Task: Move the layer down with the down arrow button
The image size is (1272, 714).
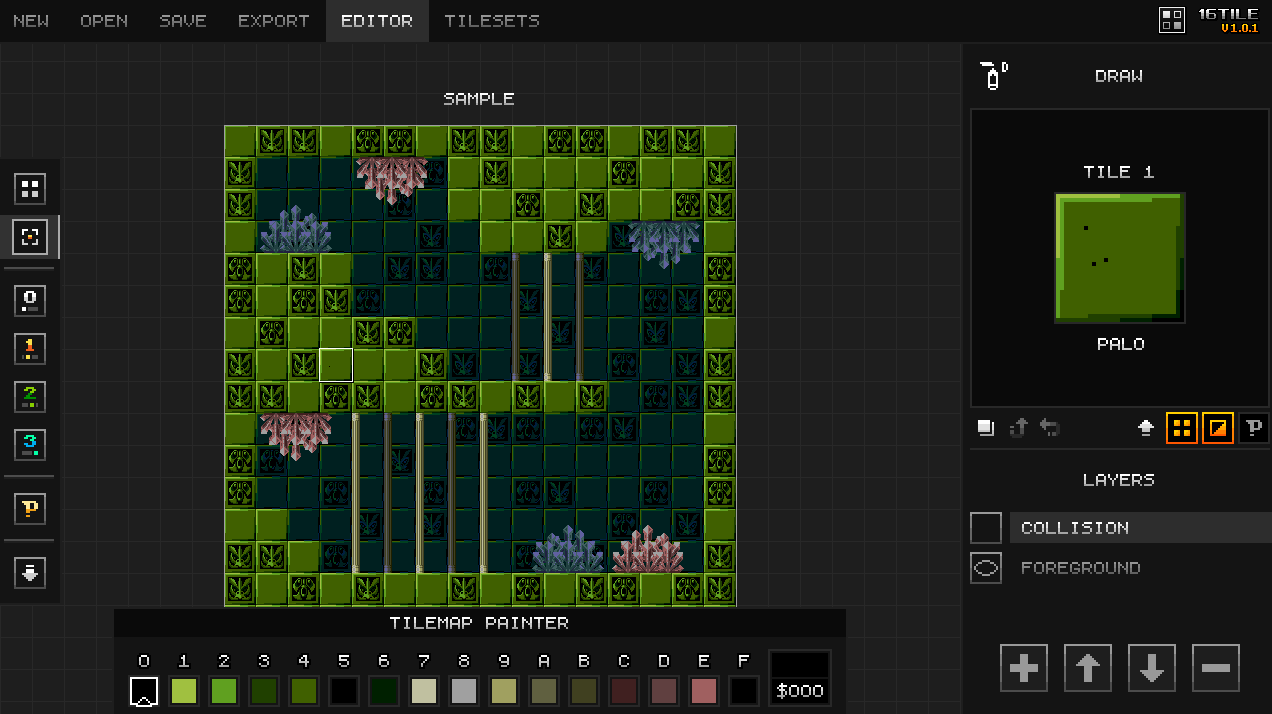Action: [x=1152, y=668]
